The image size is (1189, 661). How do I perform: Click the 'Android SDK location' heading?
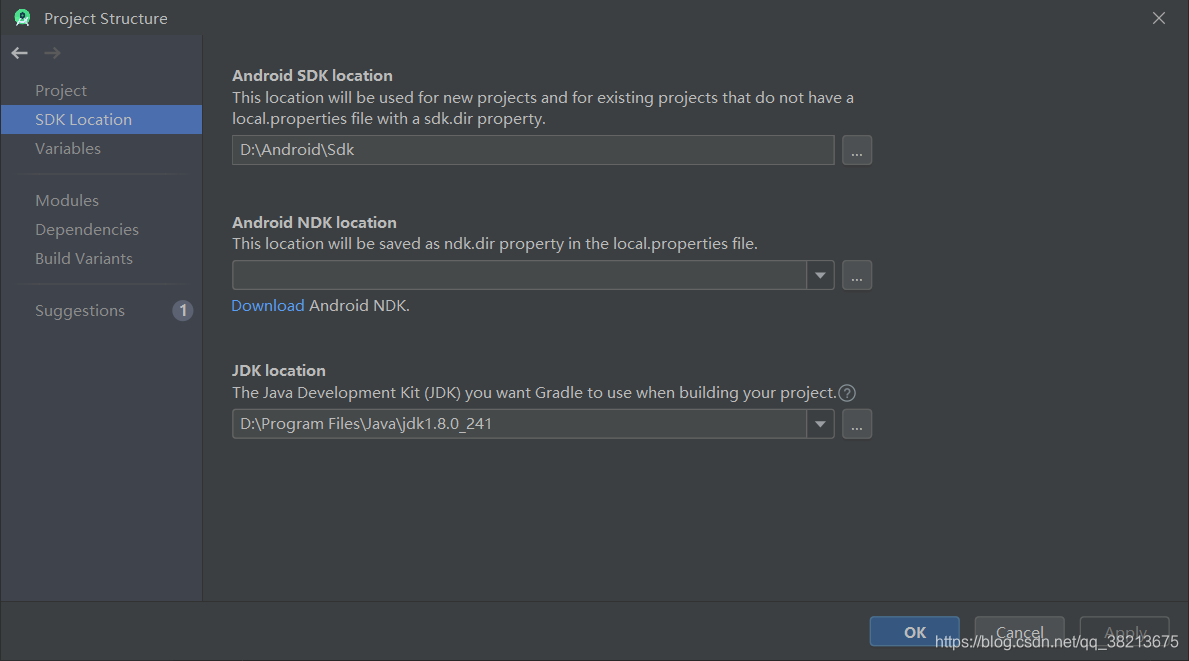click(x=312, y=76)
